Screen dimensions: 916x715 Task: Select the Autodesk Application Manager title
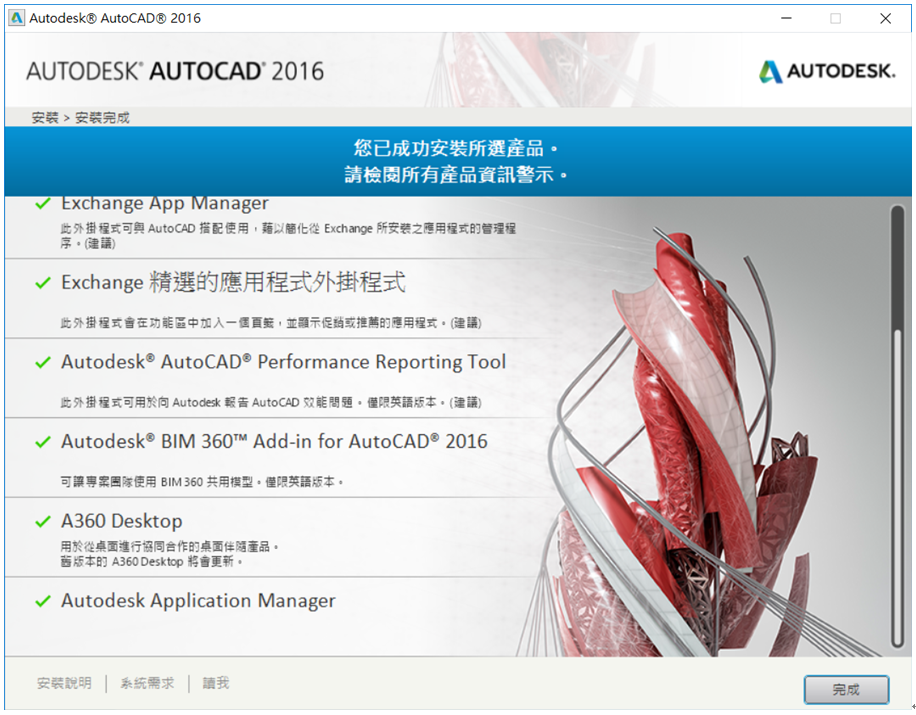coord(198,601)
